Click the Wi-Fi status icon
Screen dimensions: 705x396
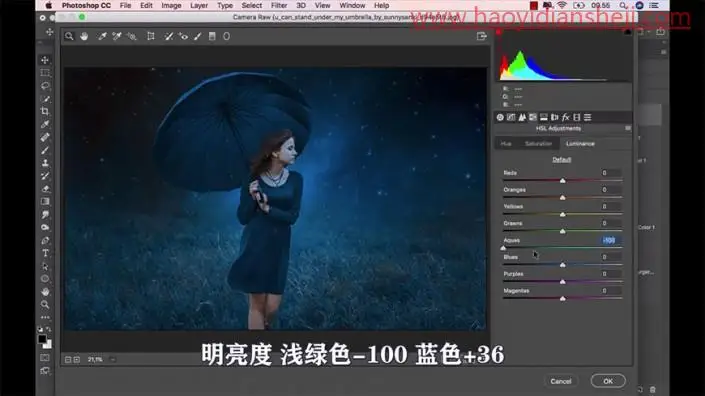pos(562,6)
